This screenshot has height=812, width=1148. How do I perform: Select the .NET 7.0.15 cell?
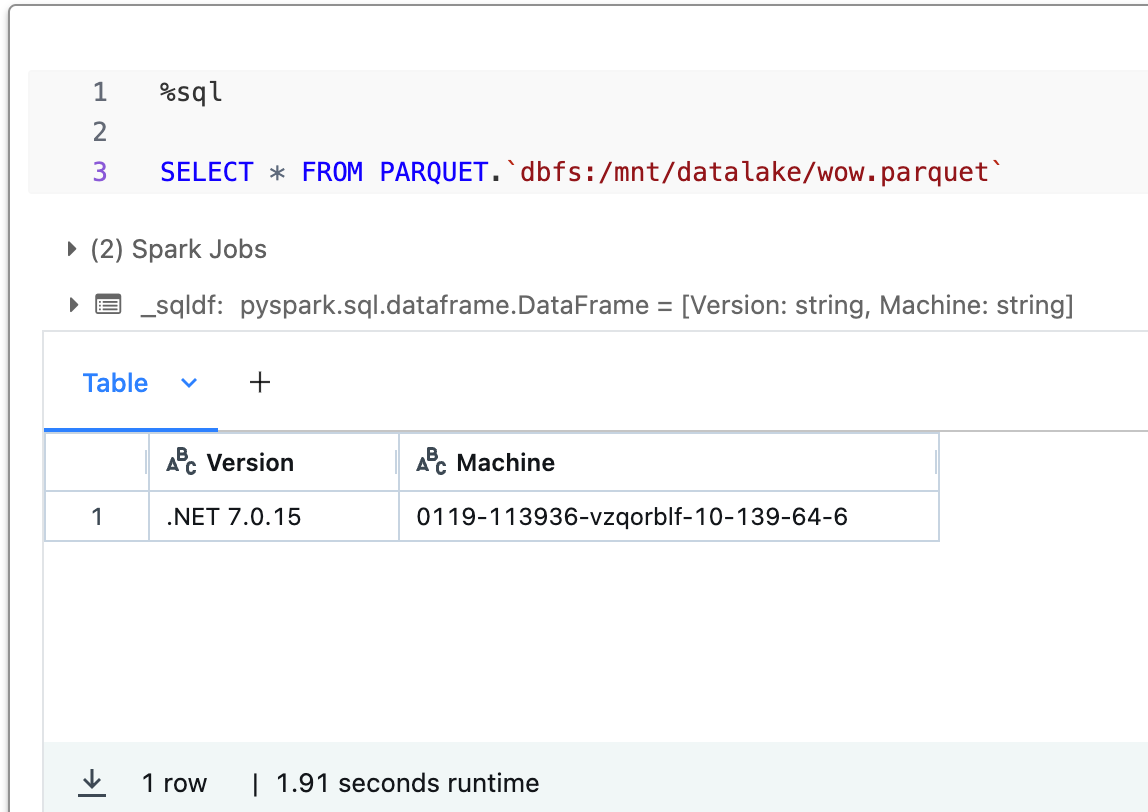(233, 517)
